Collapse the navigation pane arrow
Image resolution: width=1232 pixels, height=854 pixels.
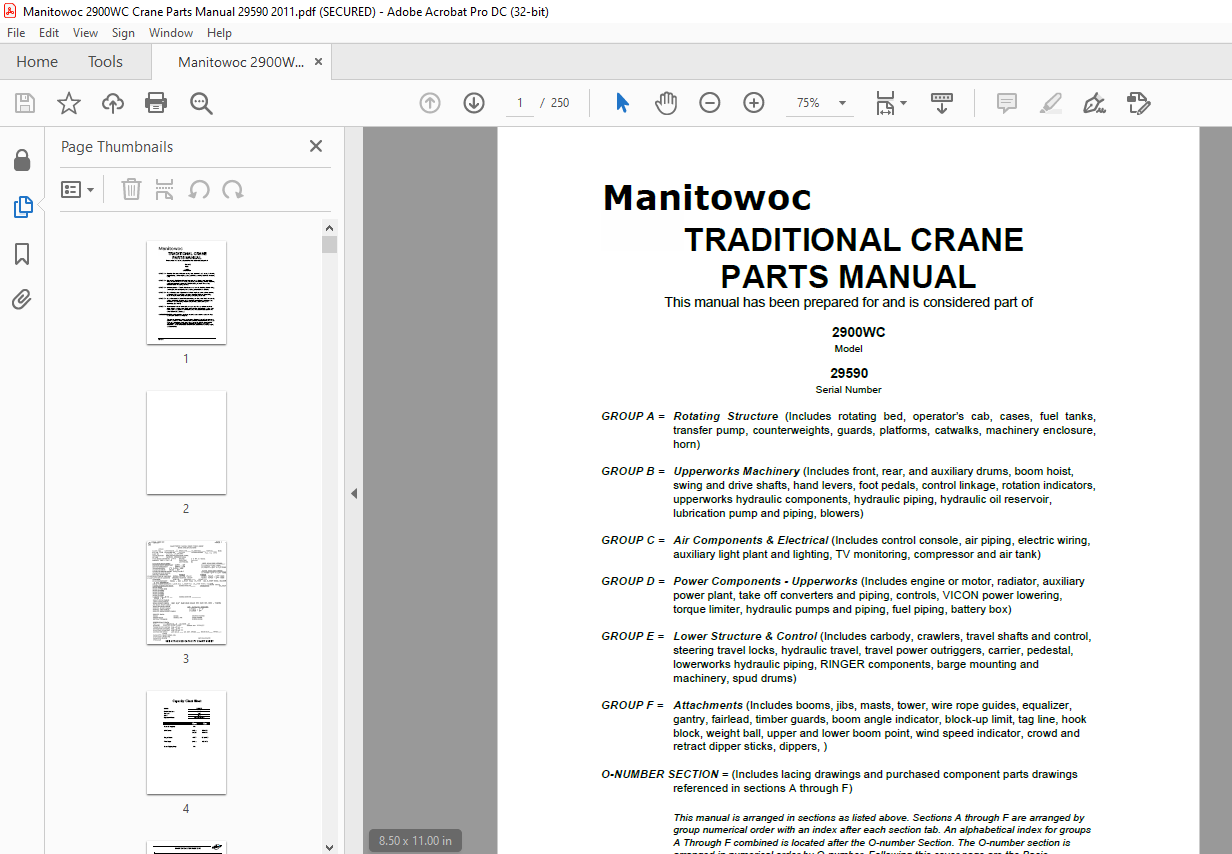point(353,493)
